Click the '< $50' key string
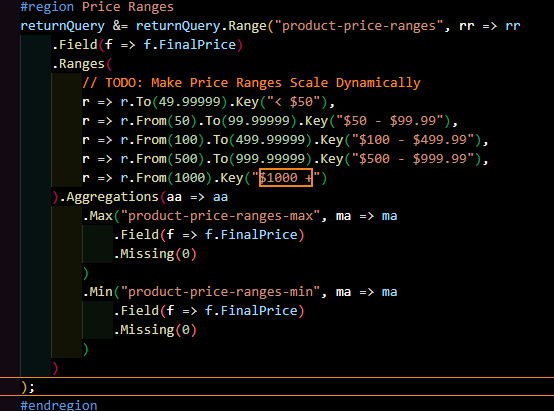The image size is (554, 411). [x=294, y=102]
